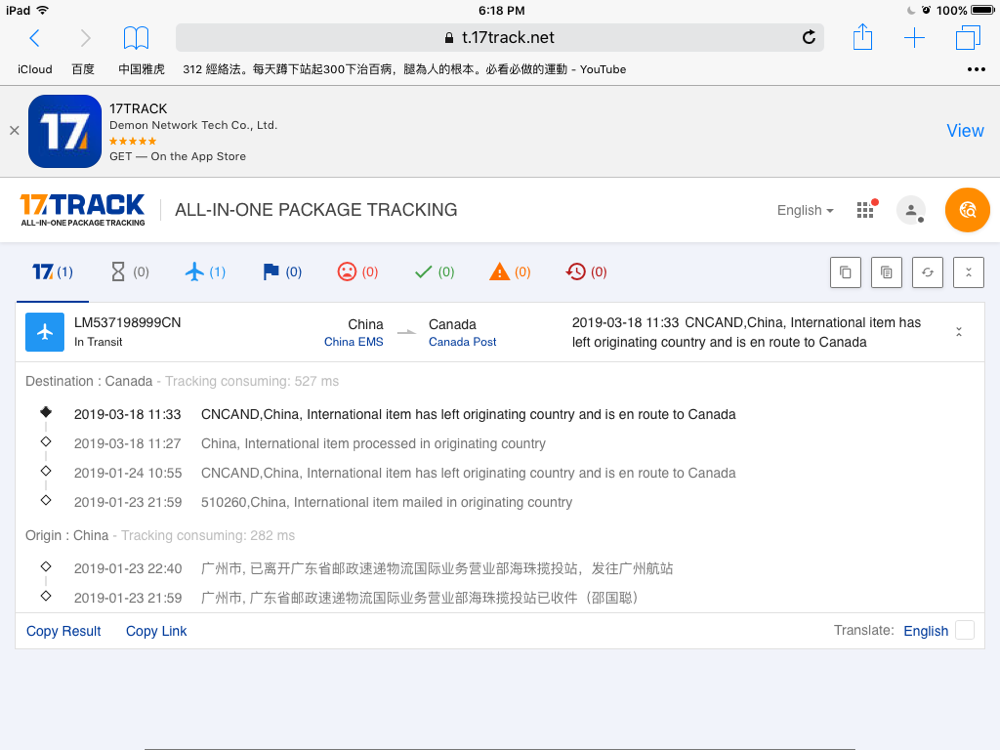Show all Safari tabs icon
1000x750 pixels.
(967, 38)
